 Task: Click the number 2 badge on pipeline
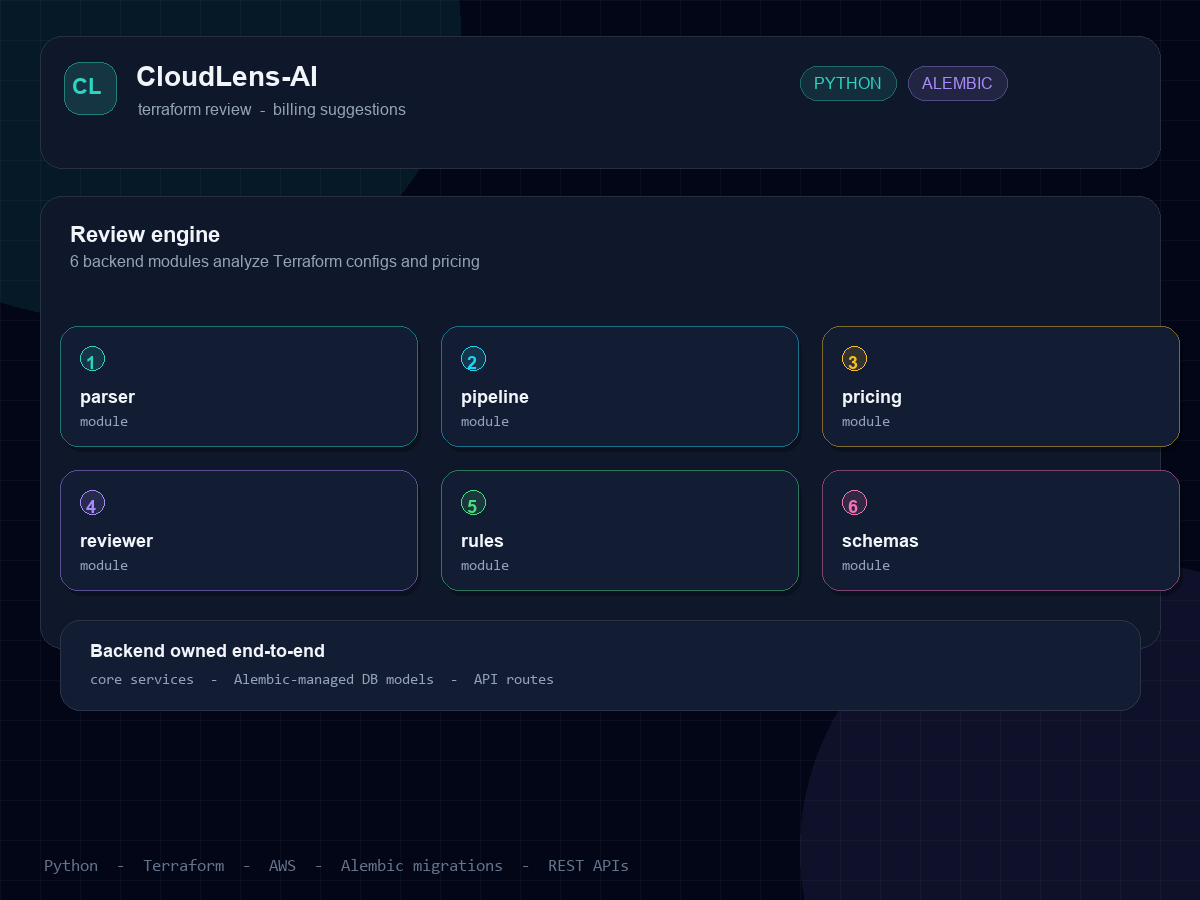[473, 359]
